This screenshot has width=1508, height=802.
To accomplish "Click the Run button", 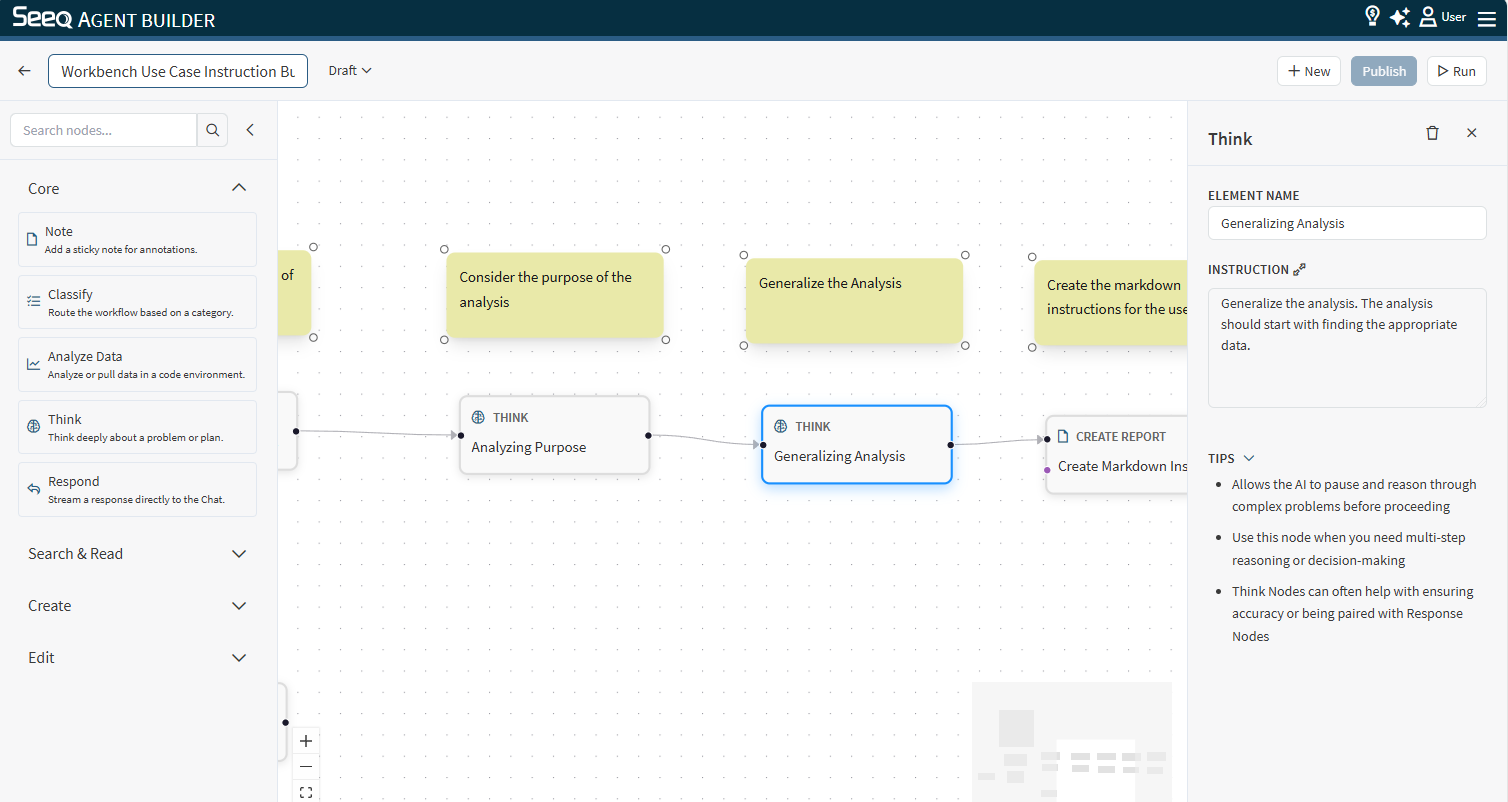I will click(x=1456, y=71).
